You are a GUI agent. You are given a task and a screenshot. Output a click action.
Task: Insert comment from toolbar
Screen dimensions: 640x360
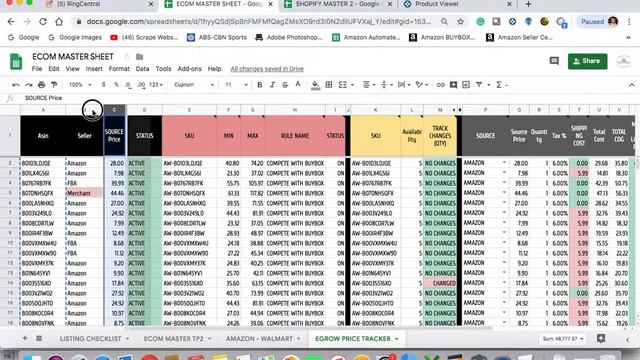coord(453,85)
